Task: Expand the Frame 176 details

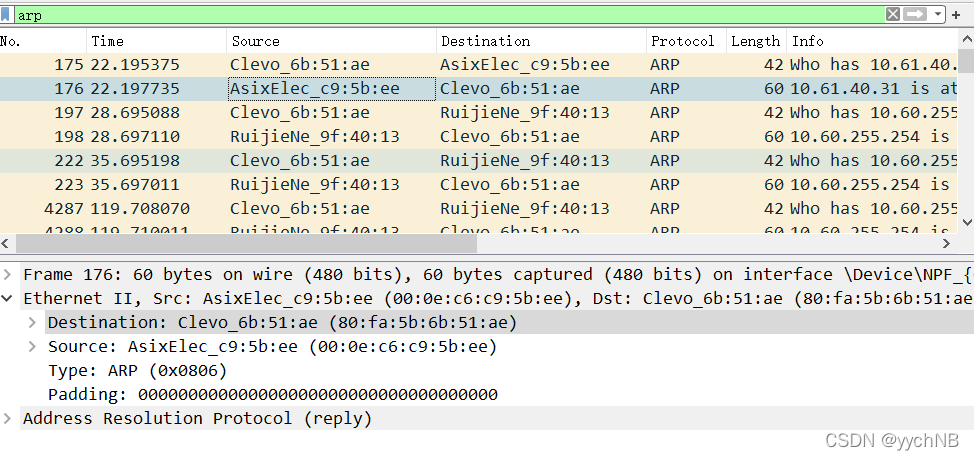Action: pos(7,274)
